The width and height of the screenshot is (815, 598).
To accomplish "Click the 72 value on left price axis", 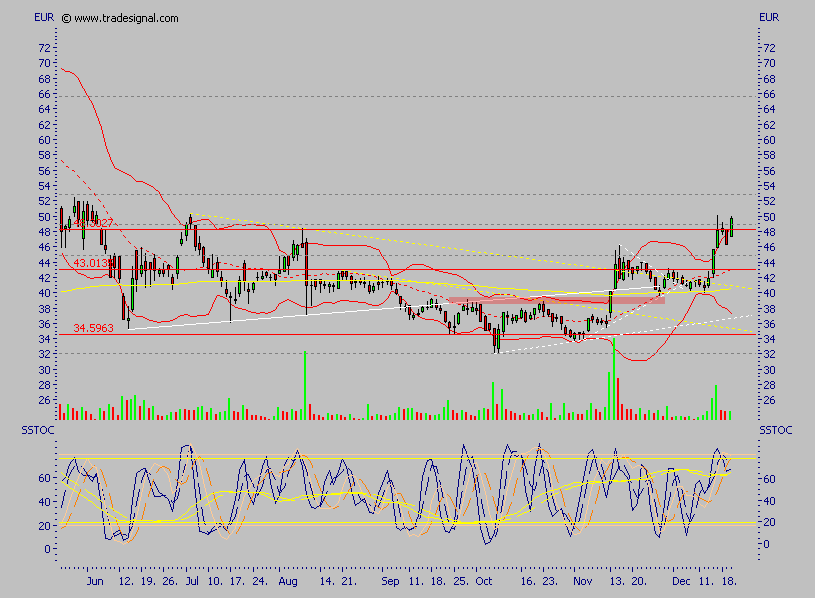I will tap(44, 48).
